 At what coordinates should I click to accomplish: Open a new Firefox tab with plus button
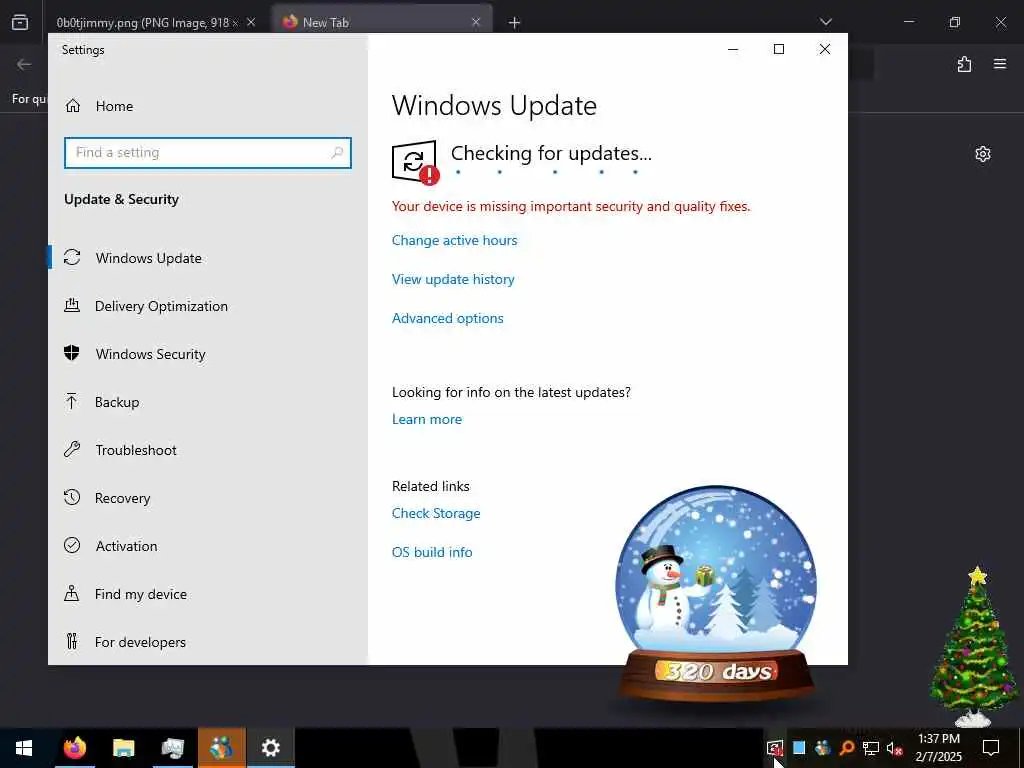tap(515, 23)
